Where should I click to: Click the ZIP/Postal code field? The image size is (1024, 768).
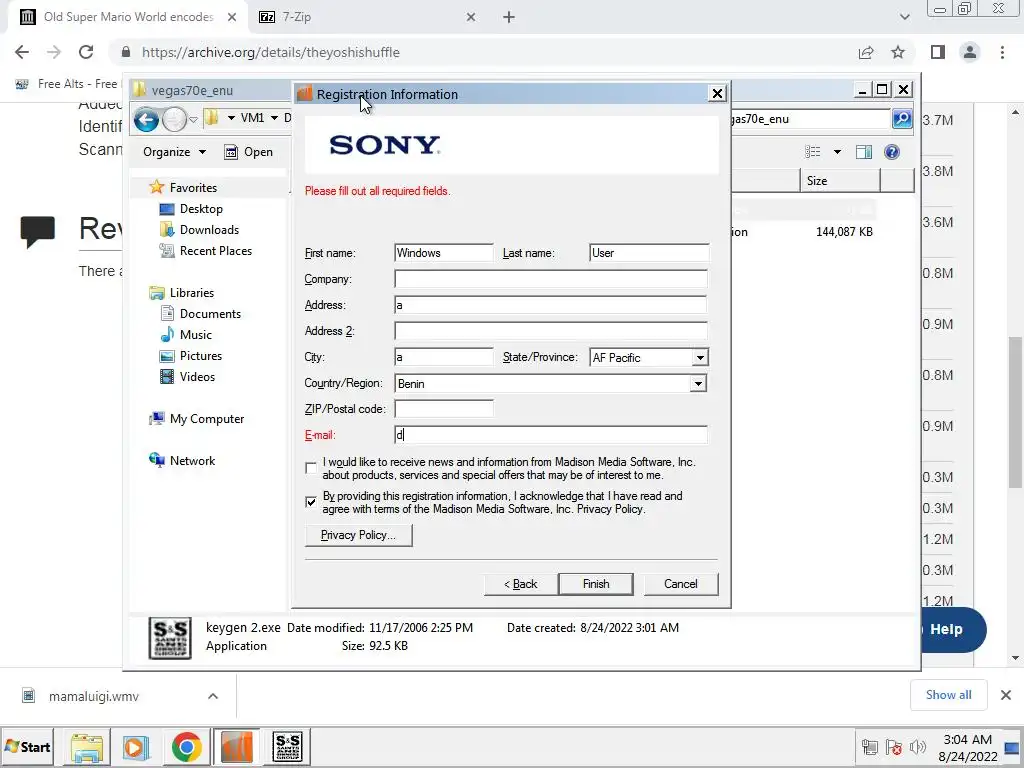coord(444,409)
